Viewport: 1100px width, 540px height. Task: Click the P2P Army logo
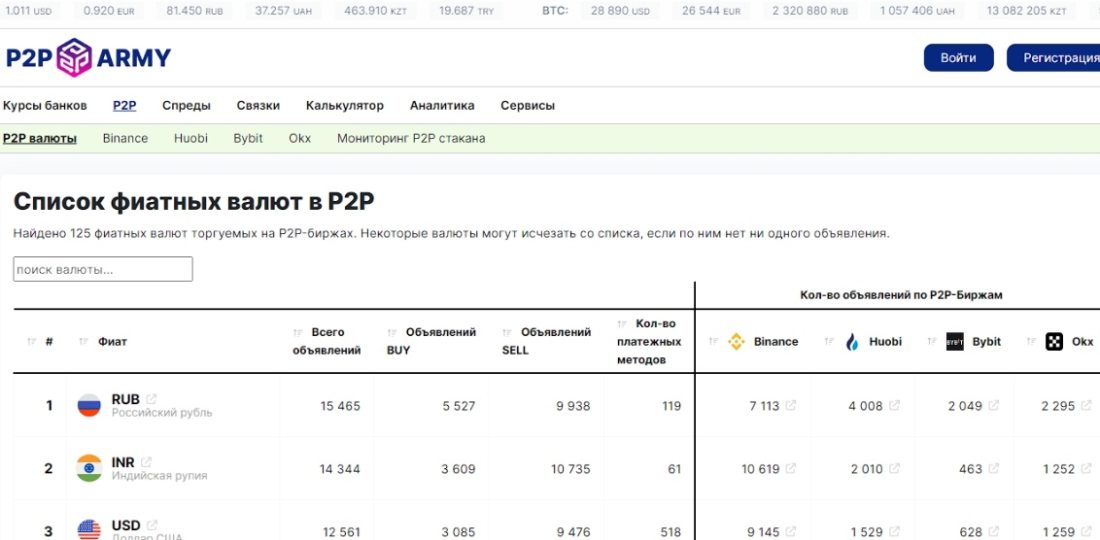88,58
